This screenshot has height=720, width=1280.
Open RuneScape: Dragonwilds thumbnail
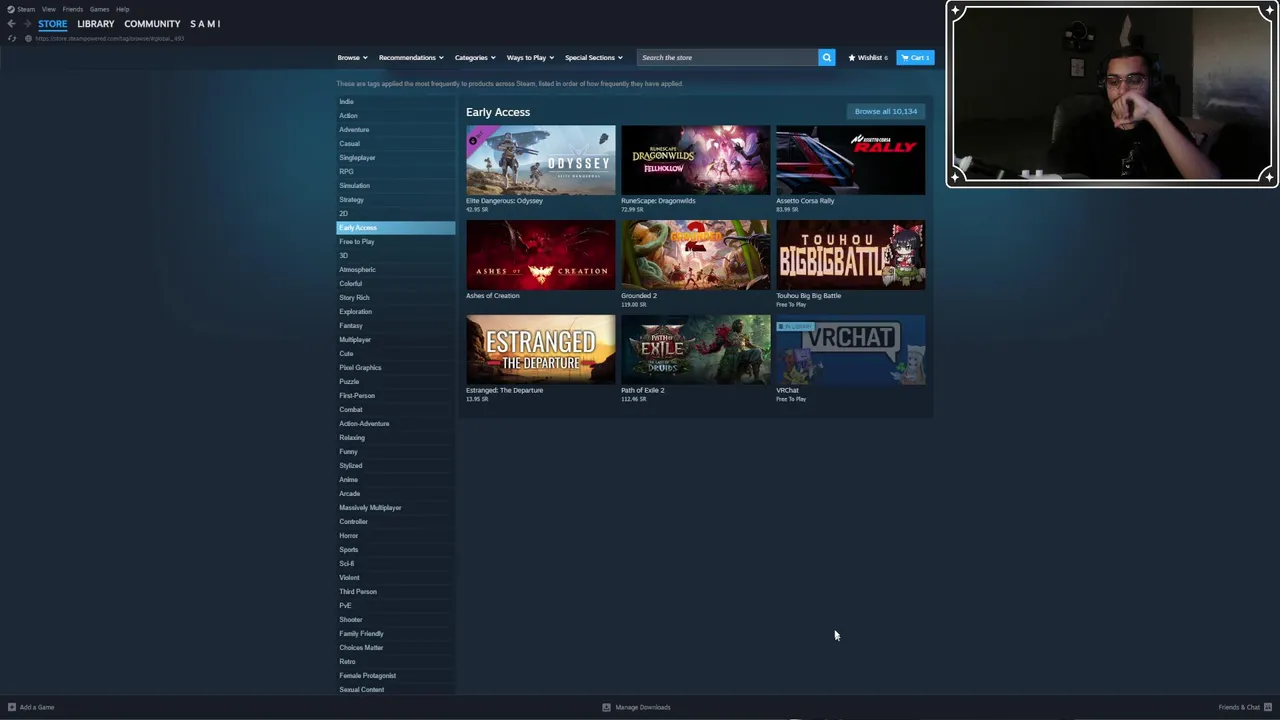point(695,160)
